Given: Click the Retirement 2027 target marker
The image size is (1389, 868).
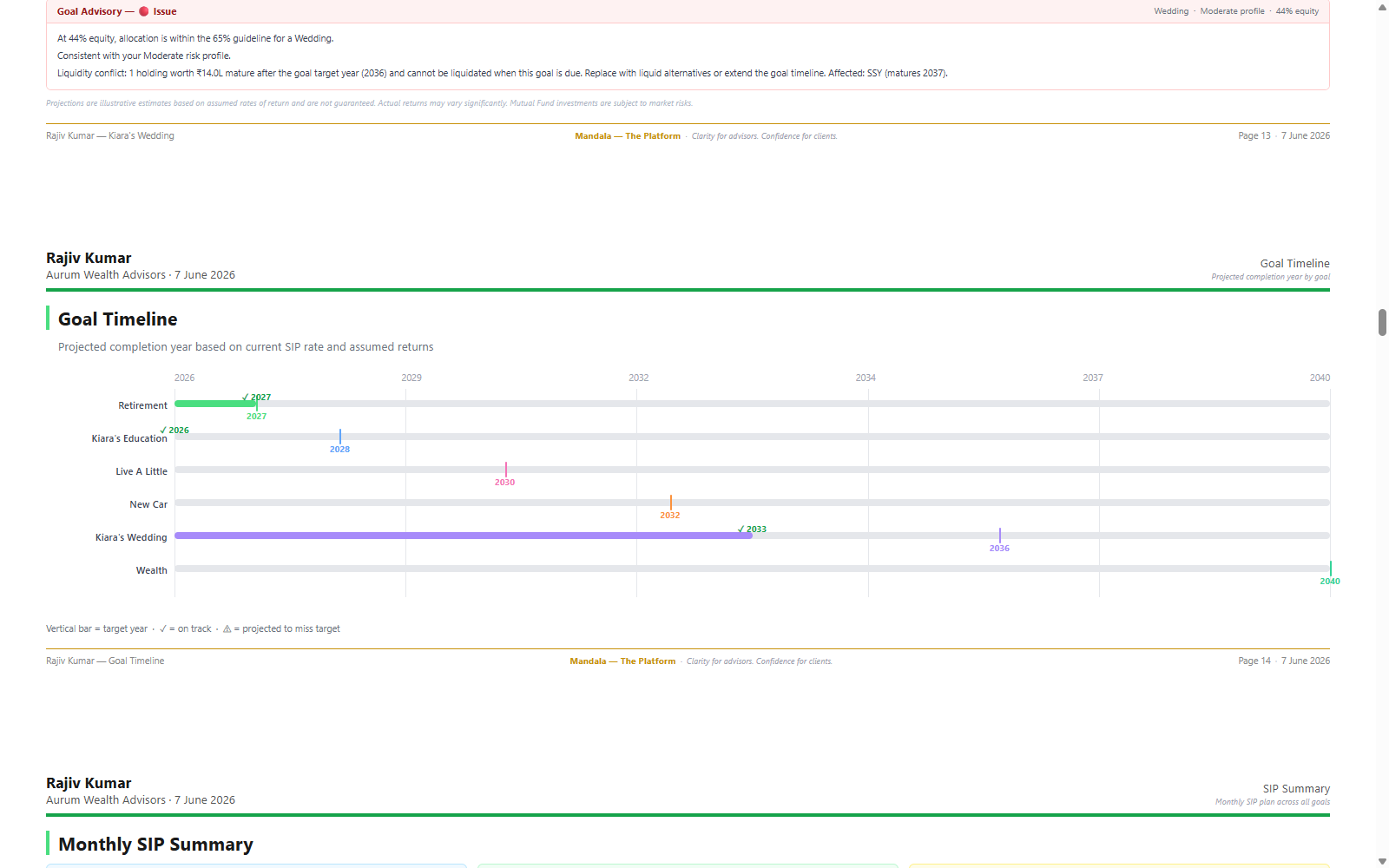Looking at the screenshot, I should [x=257, y=404].
